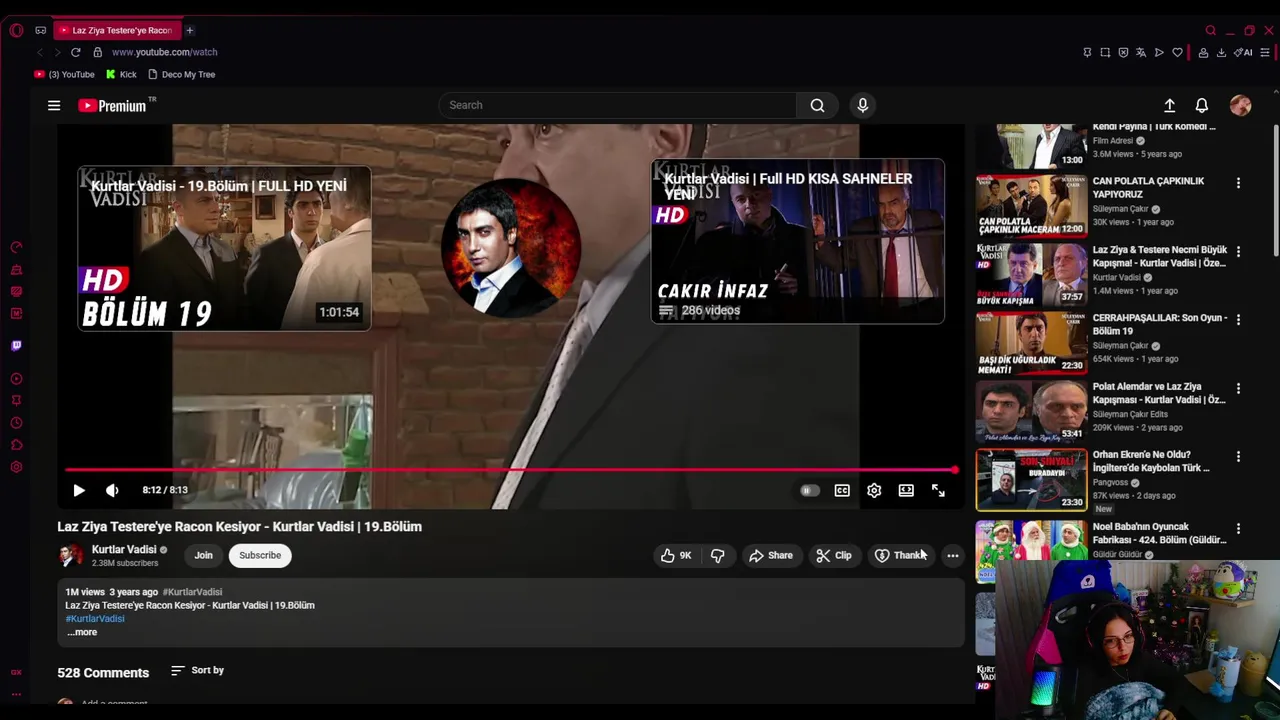The width and height of the screenshot is (1280, 720).
Task: Open the sidebar history clock icon
Action: pyautogui.click(x=16, y=423)
